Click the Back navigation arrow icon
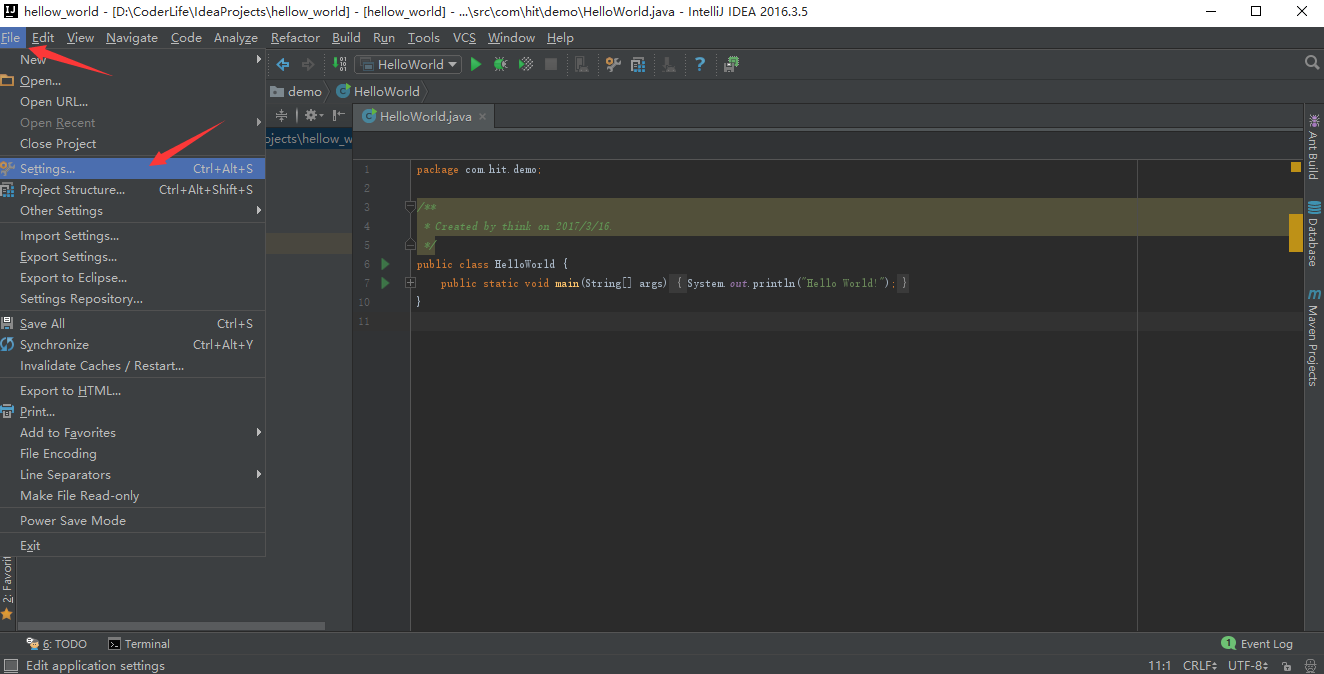 pos(283,64)
